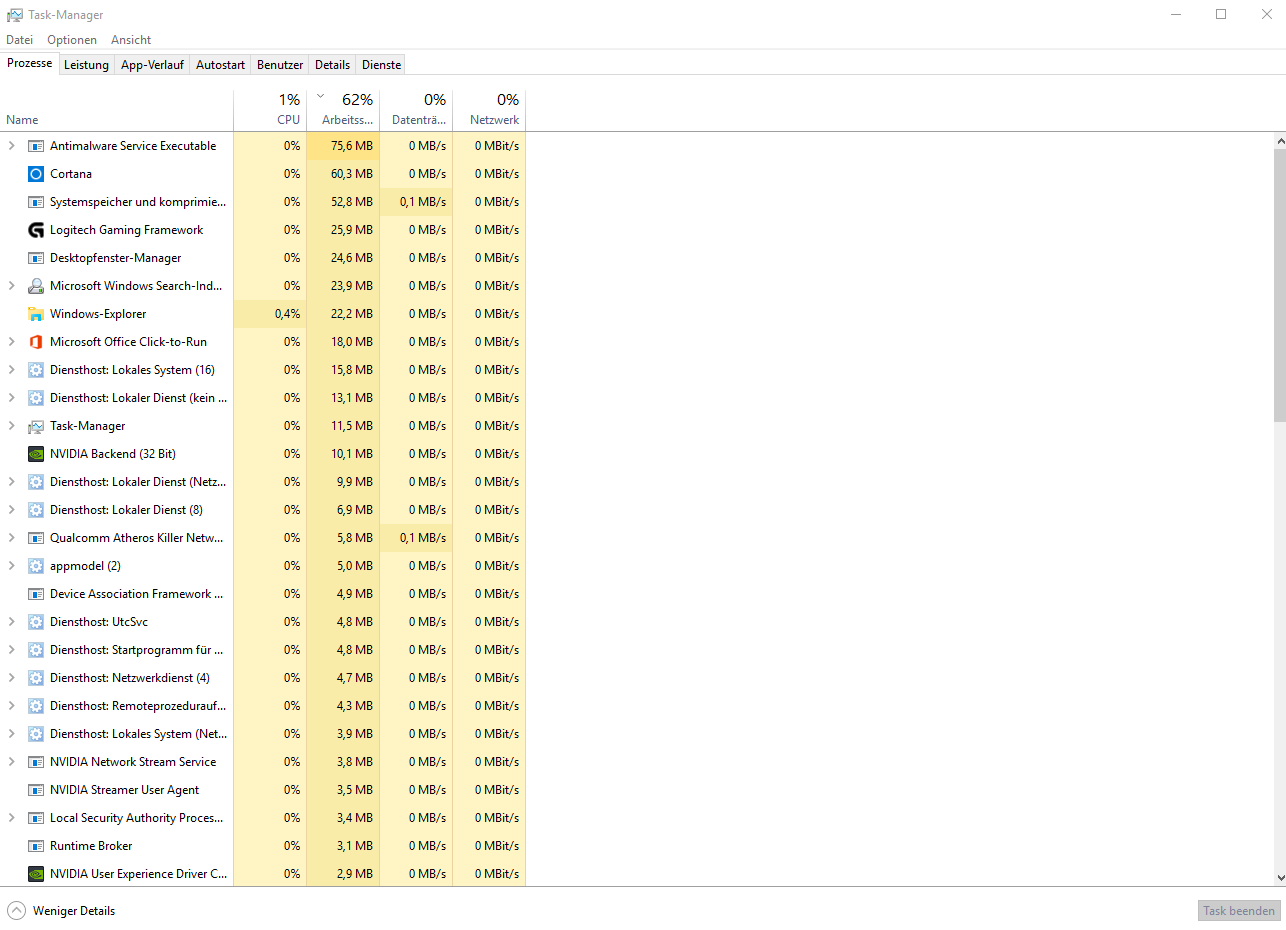The width and height of the screenshot is (1286, 930).
Task: Expand the Task-Manager process entry
Action: coord(12,426)
